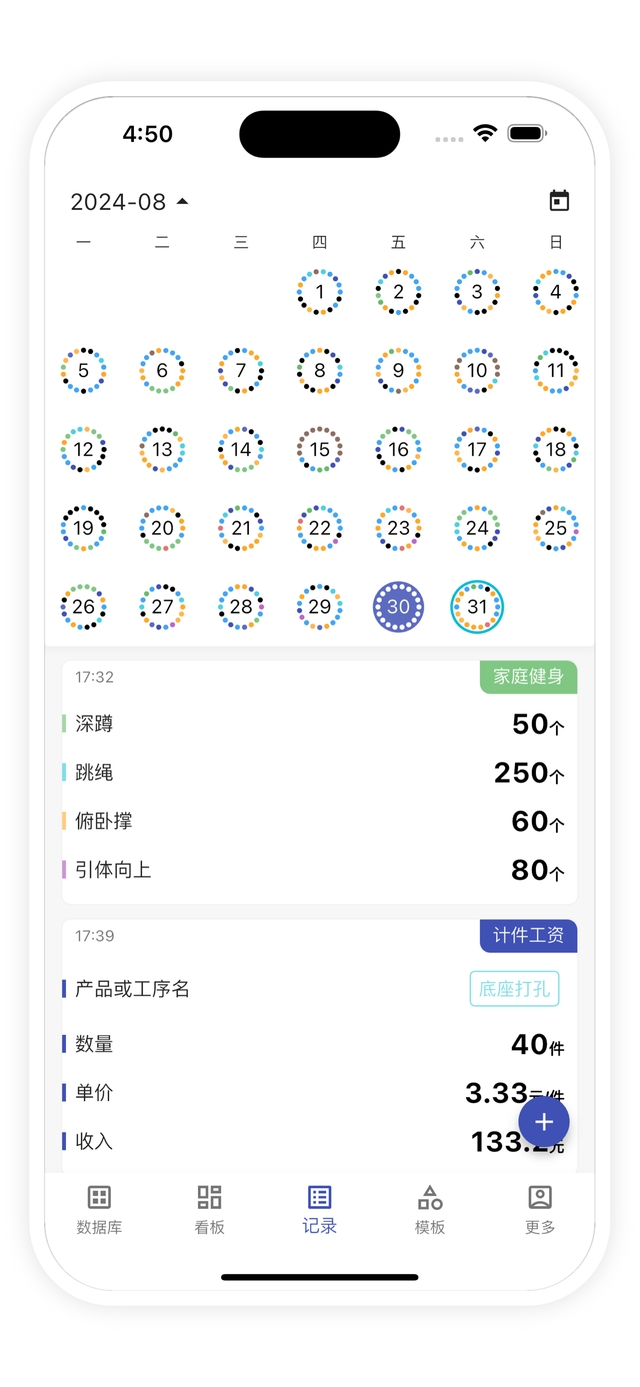The width and height of the screenshot is (640, 1387).
Task: Tap the 数量 40件 field row
Action: (x=319, y=1044)
